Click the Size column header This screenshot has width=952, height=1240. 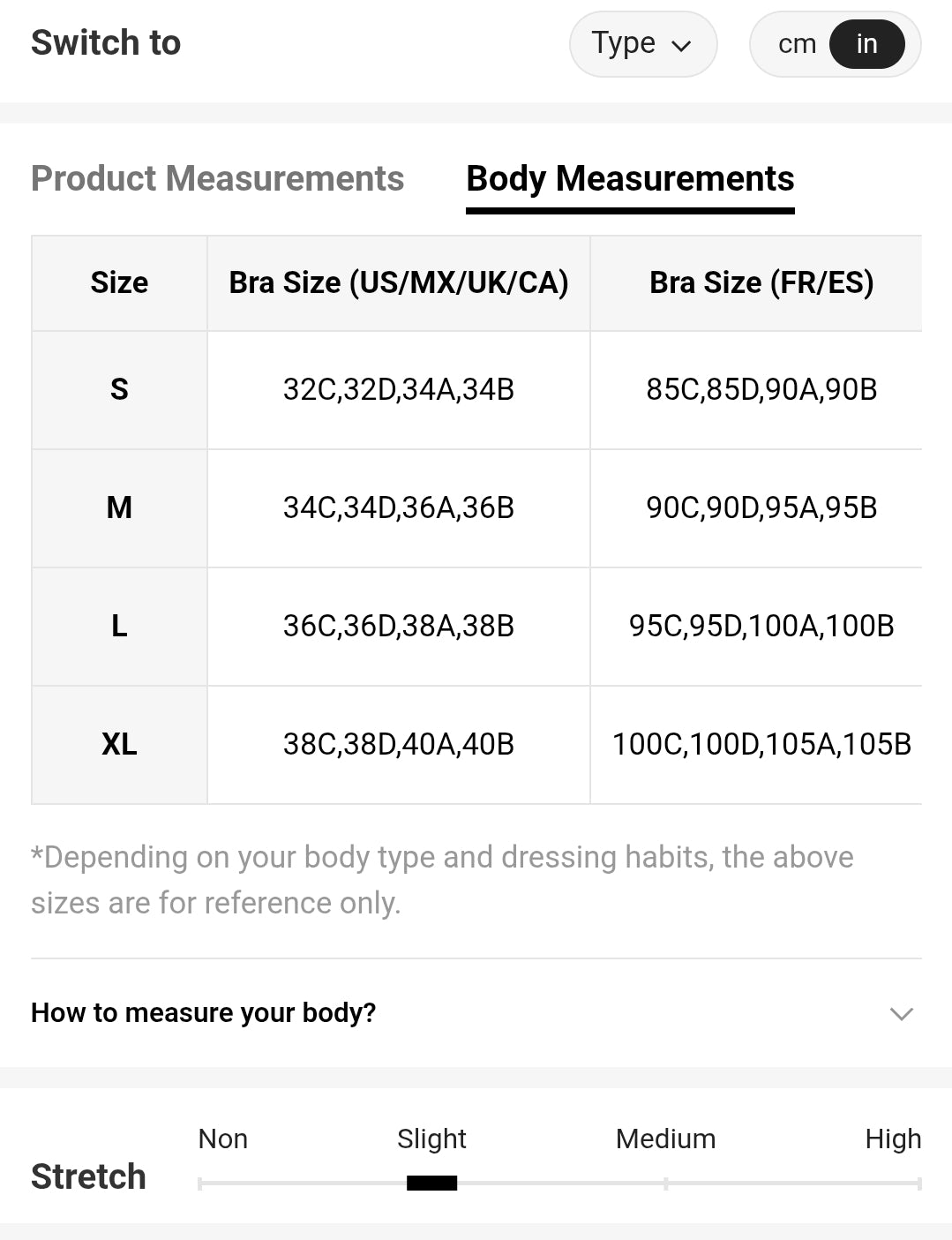(119, 282)
